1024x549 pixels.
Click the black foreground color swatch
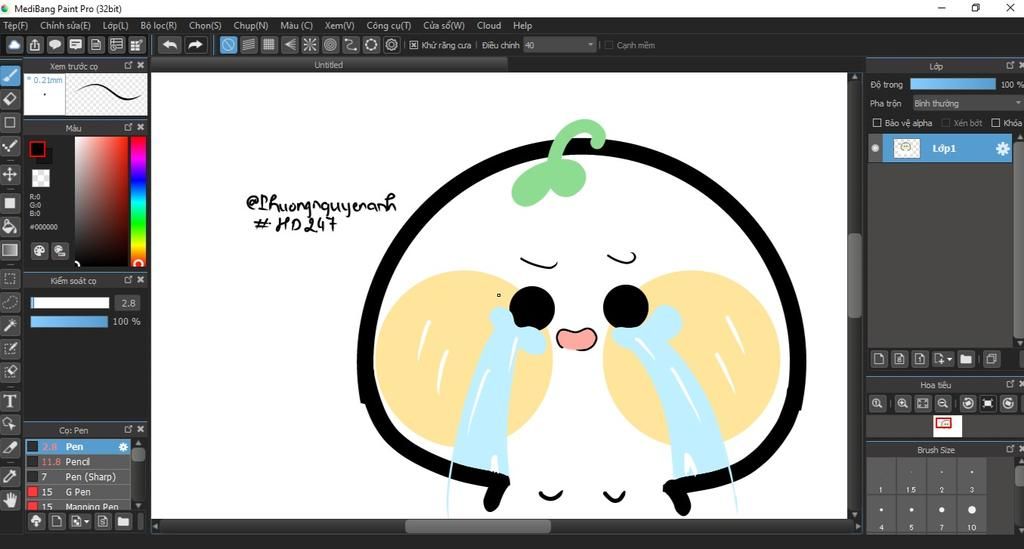pyautogui.click(x=37, y=149)
